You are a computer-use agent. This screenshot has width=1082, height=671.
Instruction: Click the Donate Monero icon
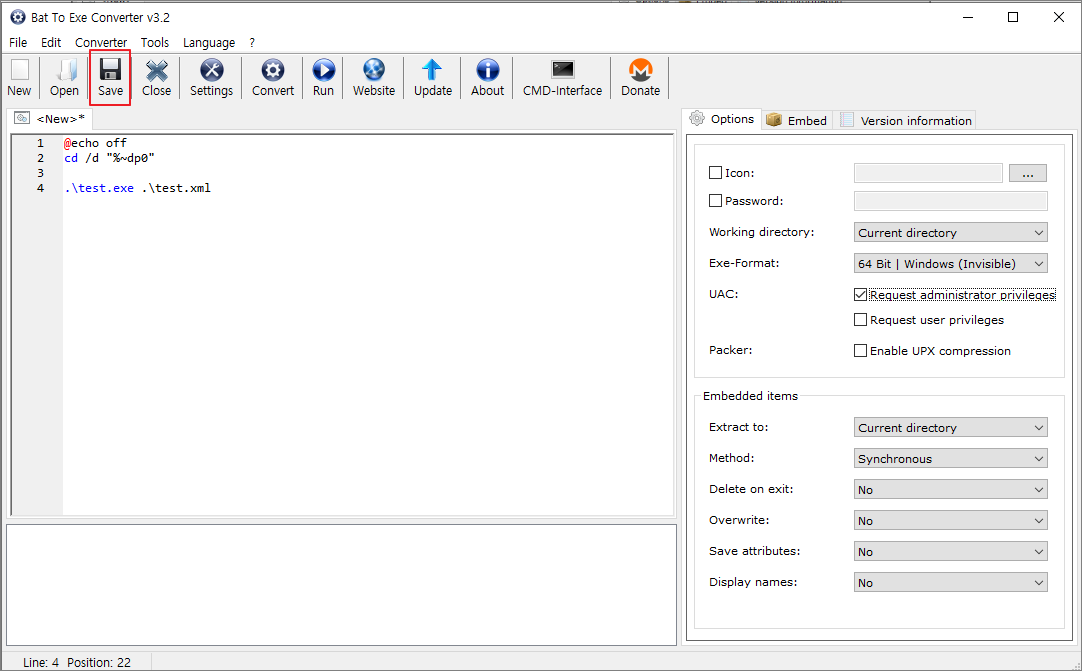640,70
